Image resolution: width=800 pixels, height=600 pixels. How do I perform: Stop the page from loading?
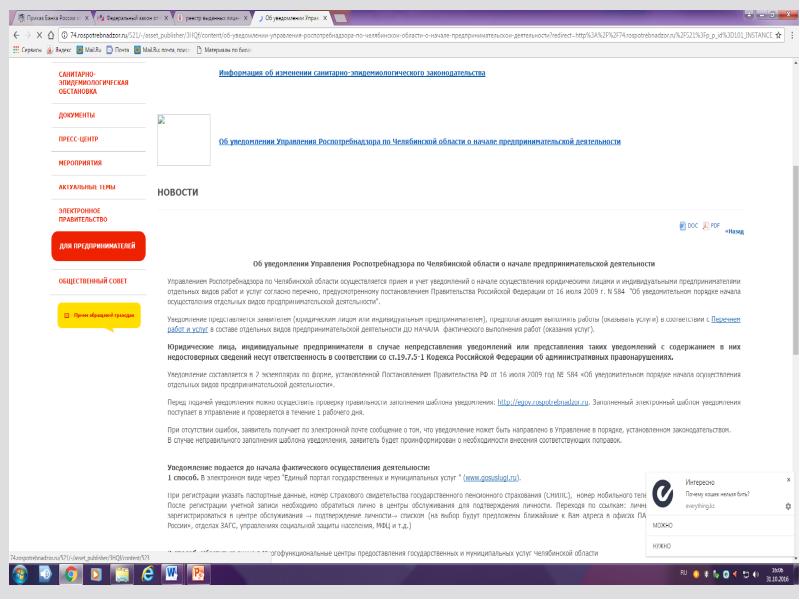pyautogui.click(x=39, y=35)
